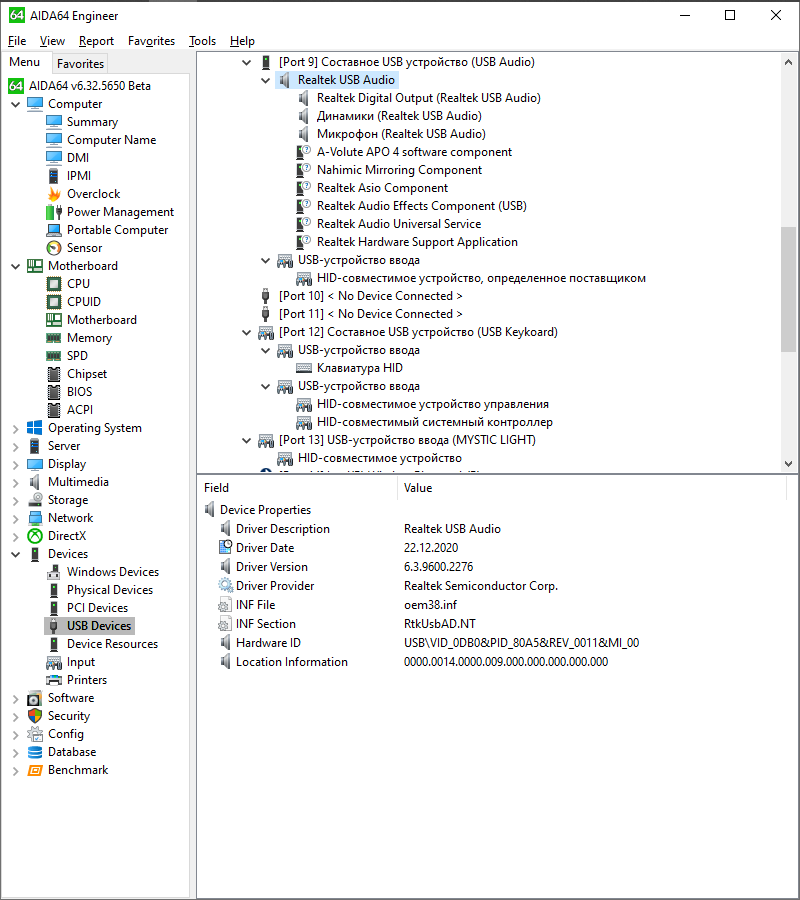Viewport: 800px width, 900px height.
Task: Expand the Operating System node
Action: point(16,428)
